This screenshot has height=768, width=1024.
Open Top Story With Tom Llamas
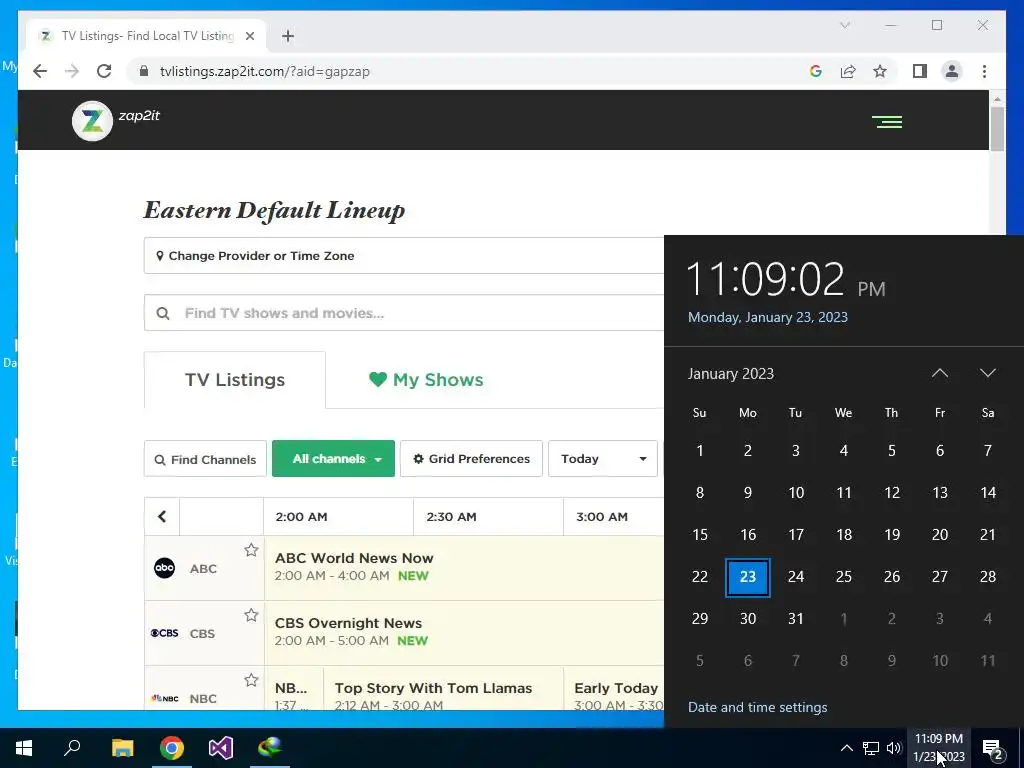coord(443,688)
